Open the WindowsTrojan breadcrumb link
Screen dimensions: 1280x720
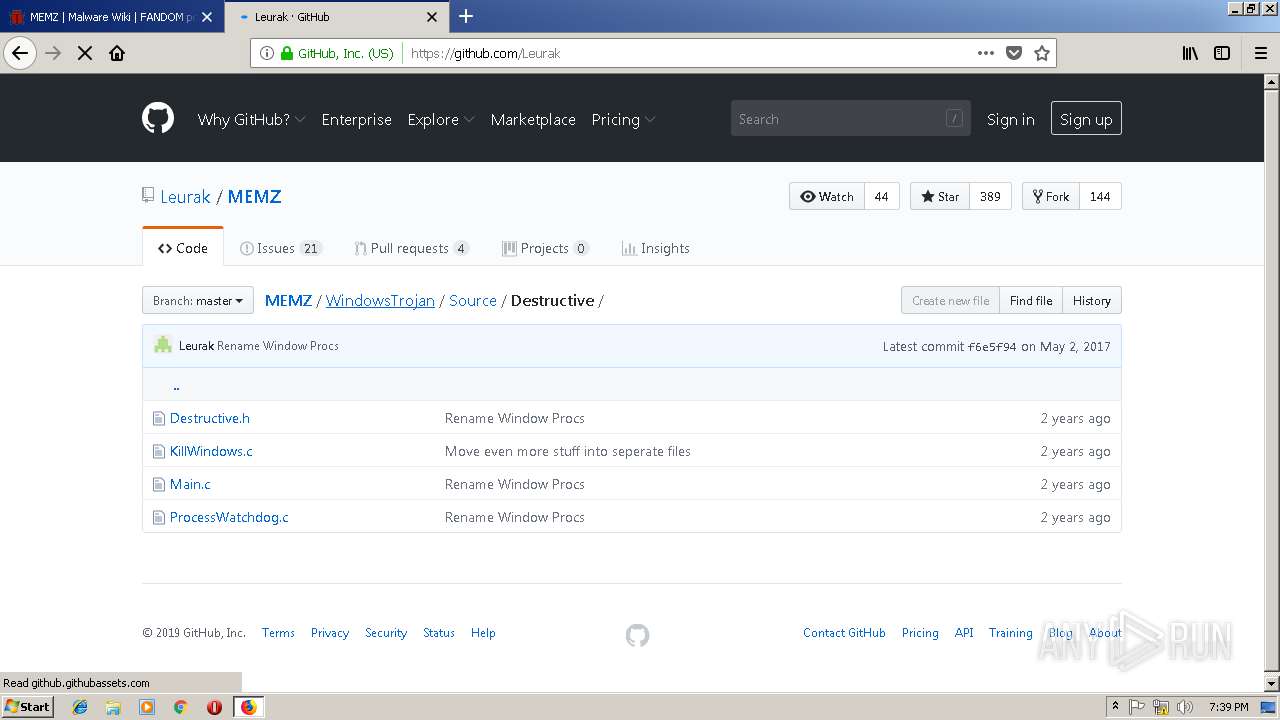click(380, 300)
